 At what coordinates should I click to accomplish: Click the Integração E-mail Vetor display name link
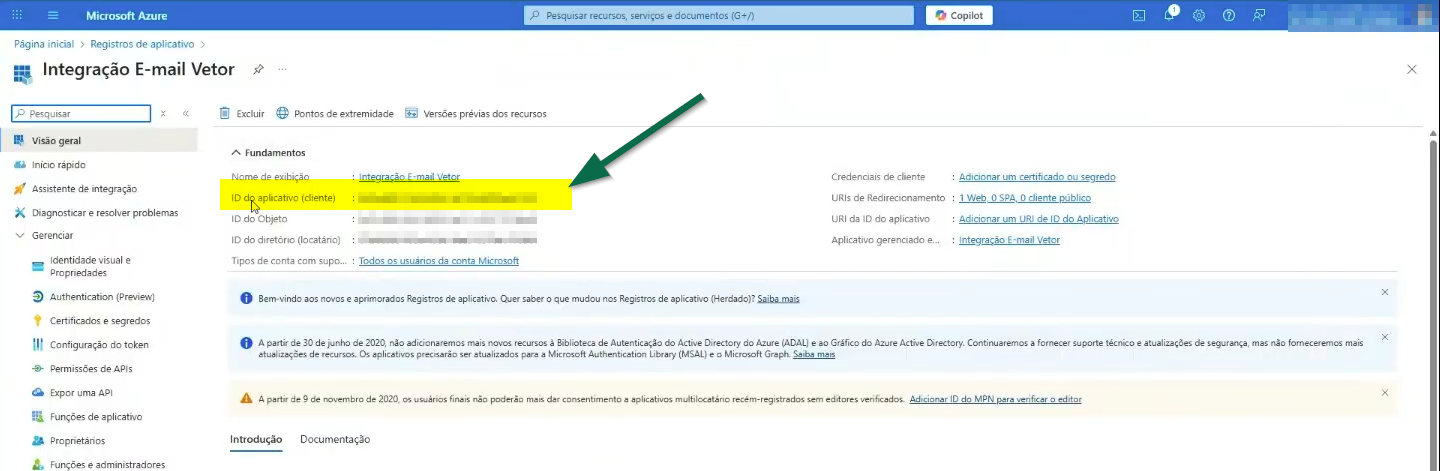click(x=409, y=177)
